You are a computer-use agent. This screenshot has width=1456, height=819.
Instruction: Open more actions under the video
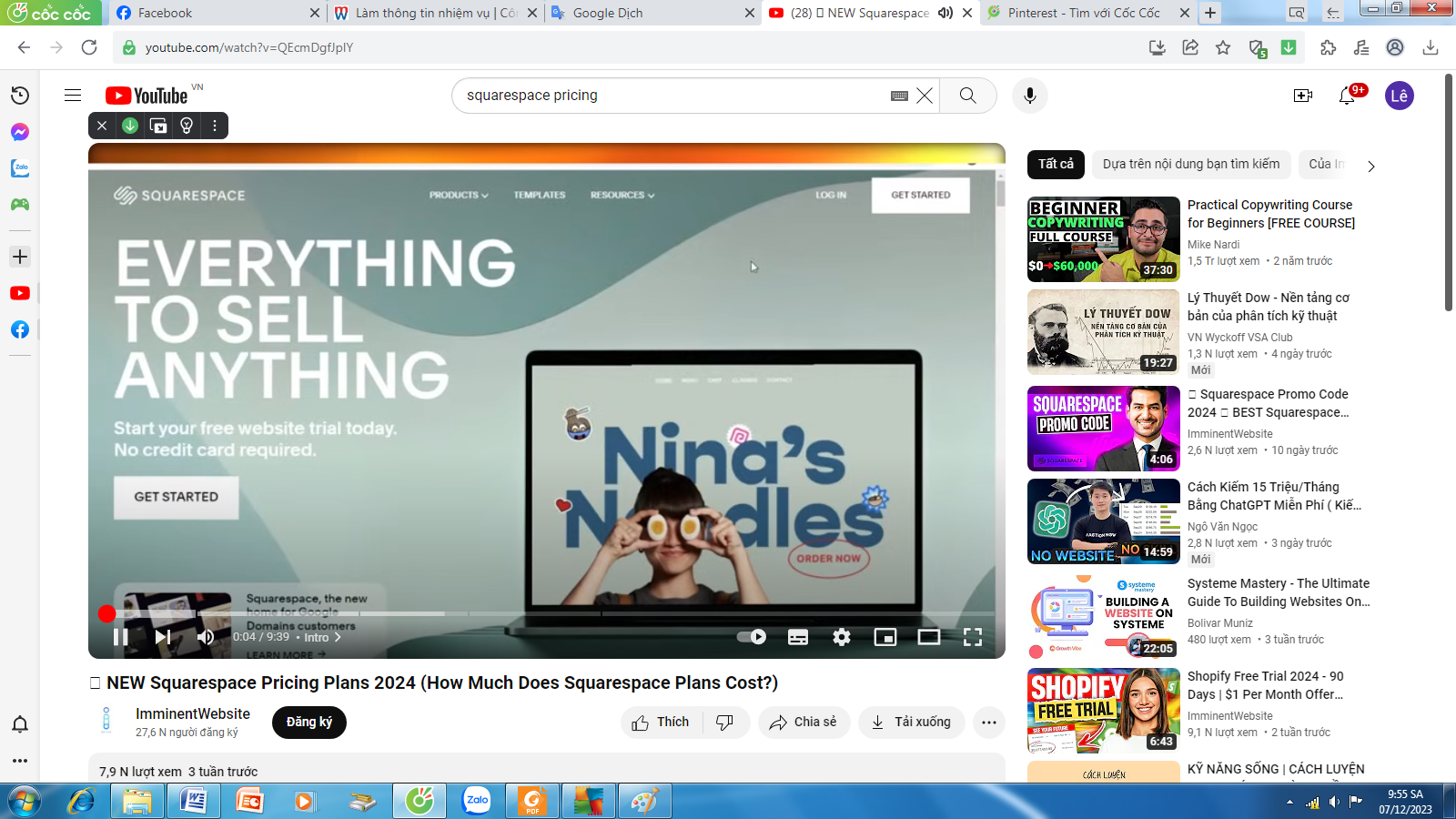pos(989,723)
